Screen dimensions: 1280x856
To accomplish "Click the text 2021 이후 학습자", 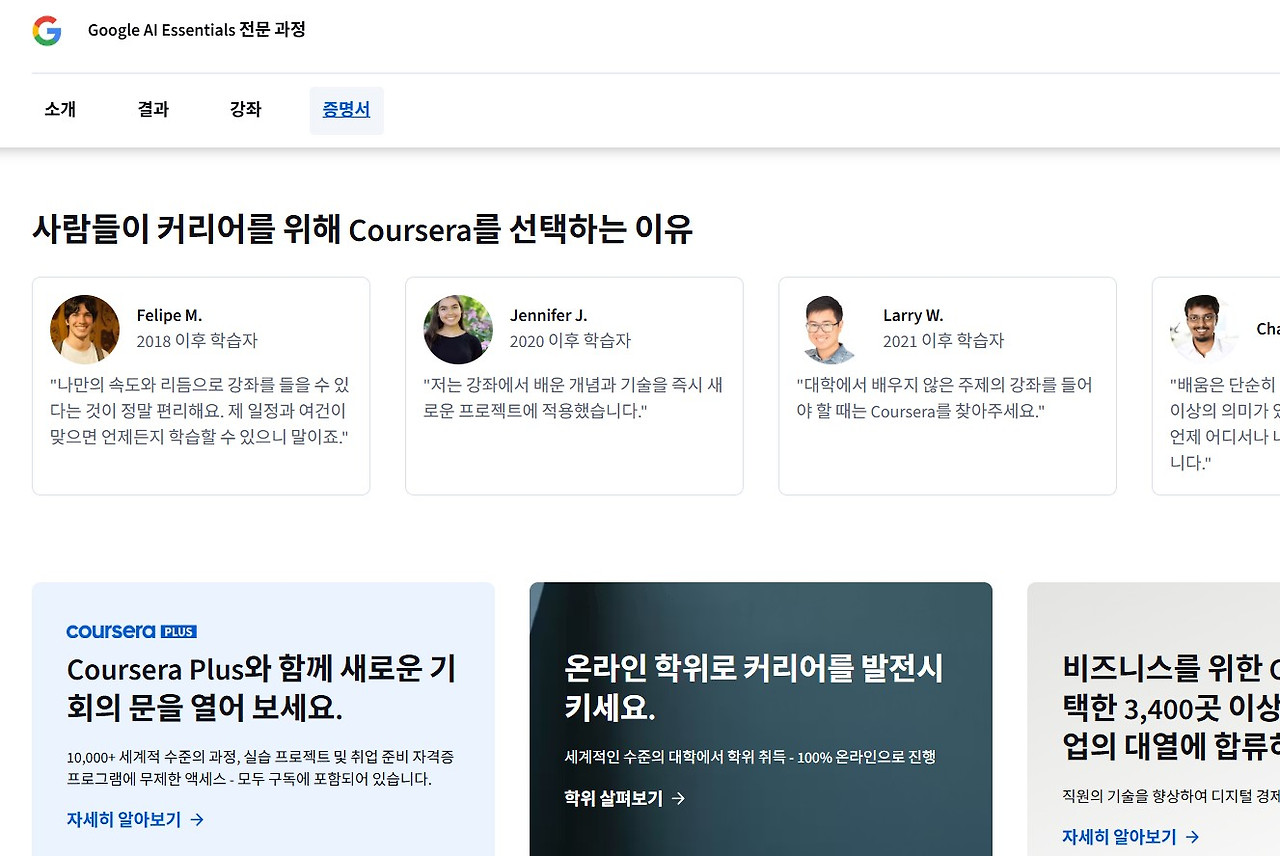I will (x=943, y=341).
